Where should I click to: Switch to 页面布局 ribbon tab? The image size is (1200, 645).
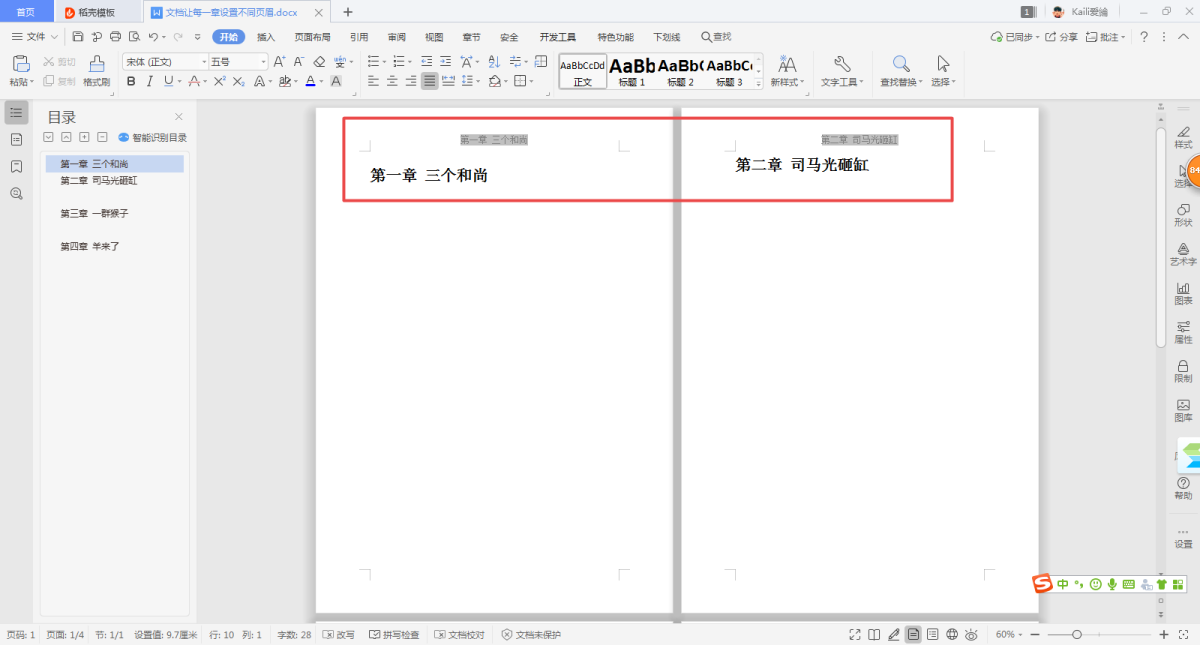(312, 37)
